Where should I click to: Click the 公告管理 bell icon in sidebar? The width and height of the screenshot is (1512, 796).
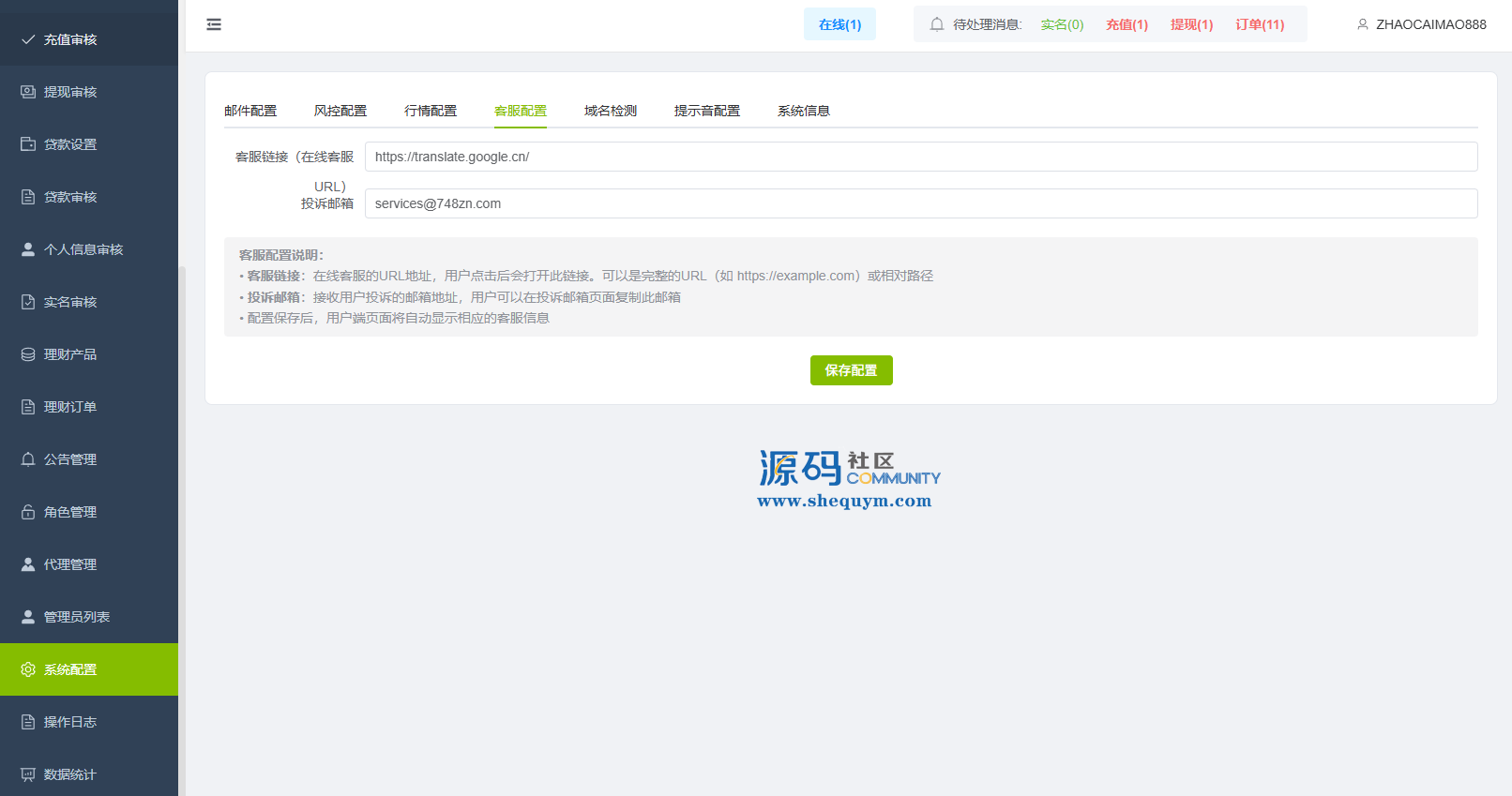click(28, 459)
